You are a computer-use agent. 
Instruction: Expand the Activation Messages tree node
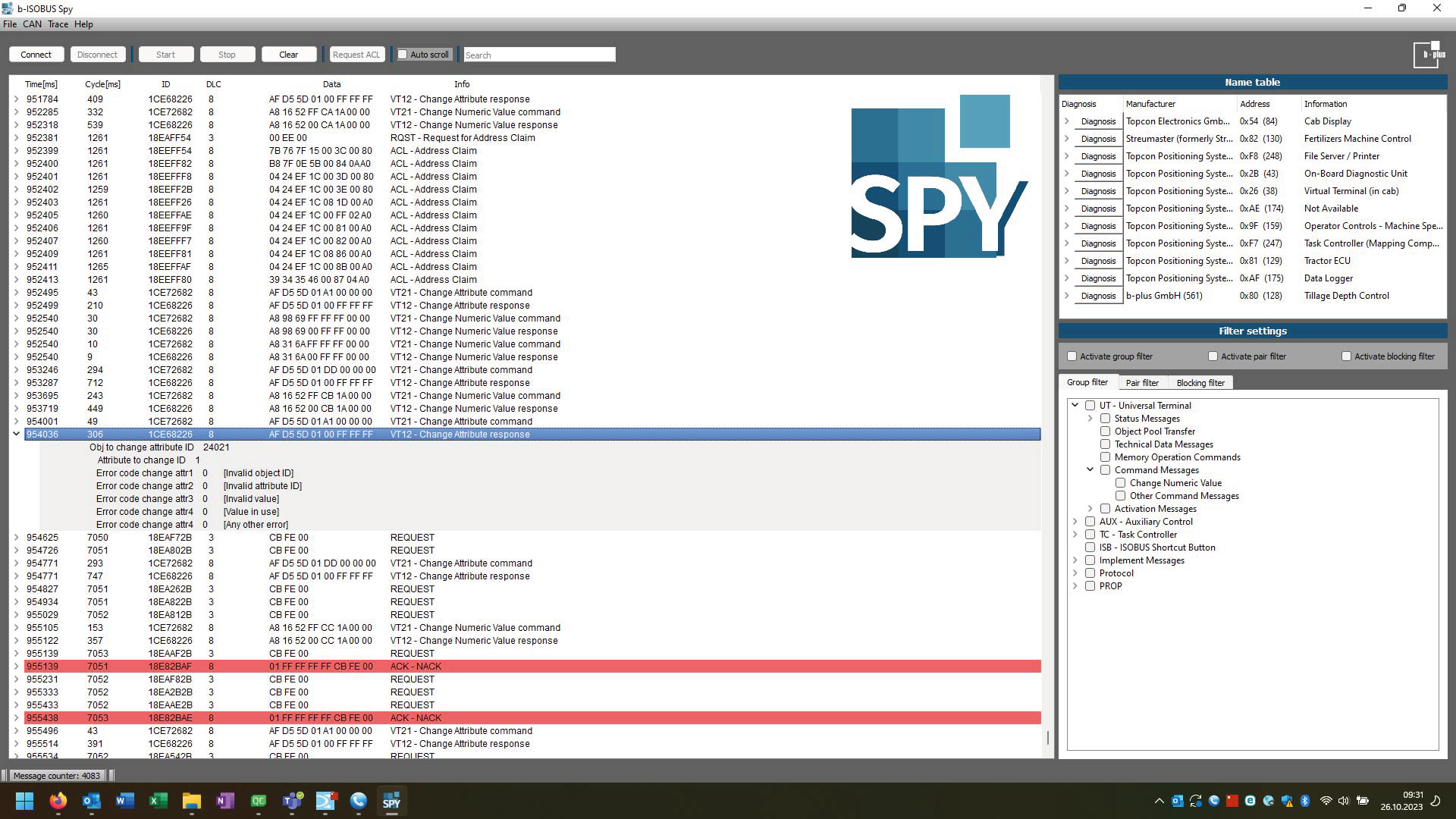(x=1090, y=509)
